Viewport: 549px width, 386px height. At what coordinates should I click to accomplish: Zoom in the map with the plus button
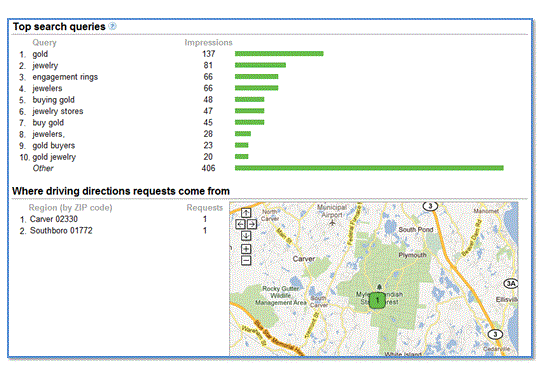246,249
